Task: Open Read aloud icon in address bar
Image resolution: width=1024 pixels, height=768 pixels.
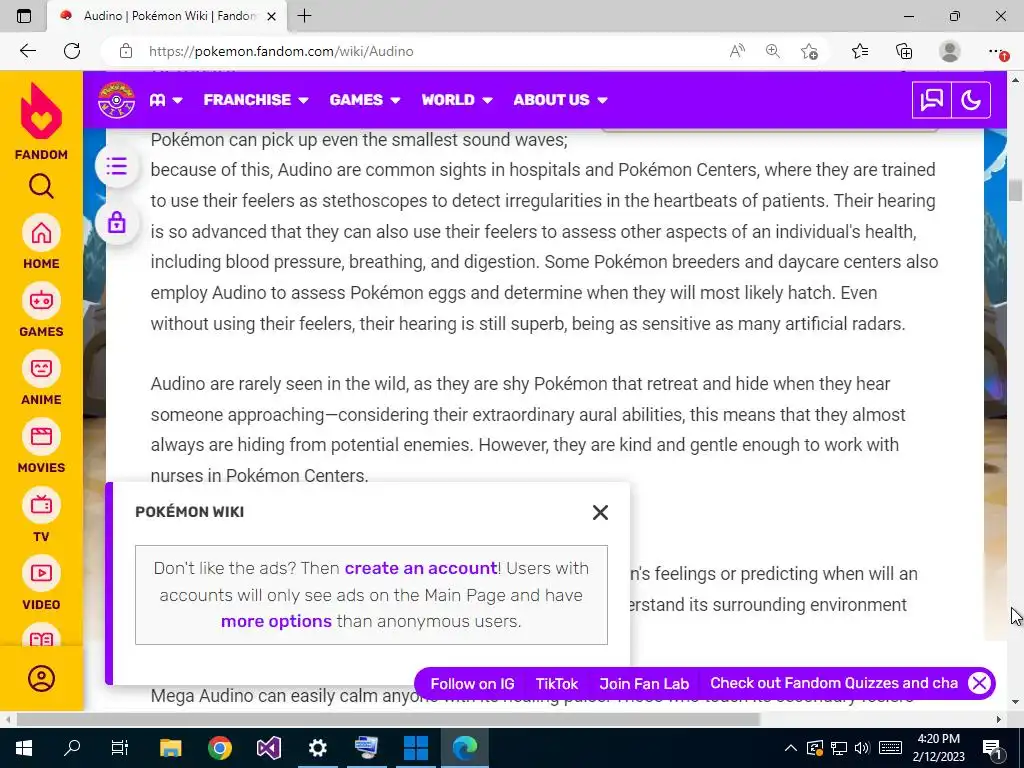Action: point(737,51)
